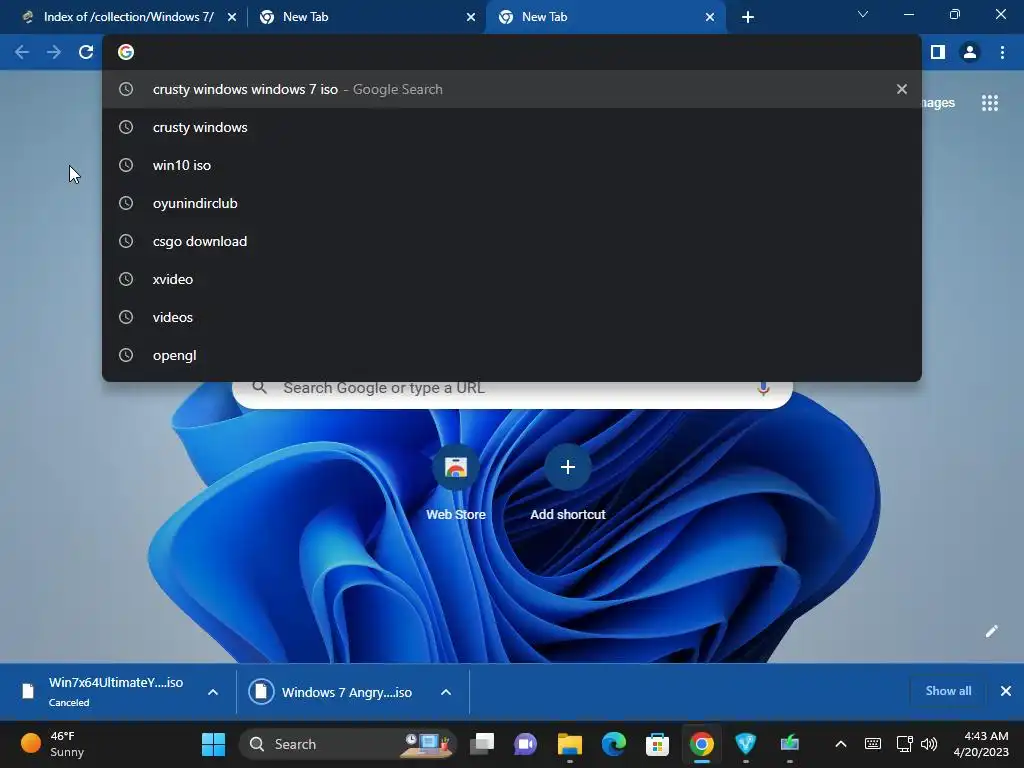This screenshot has width=1024, height=768.
Task: Open the Chrome side panel icon
Action: point(938,52)
